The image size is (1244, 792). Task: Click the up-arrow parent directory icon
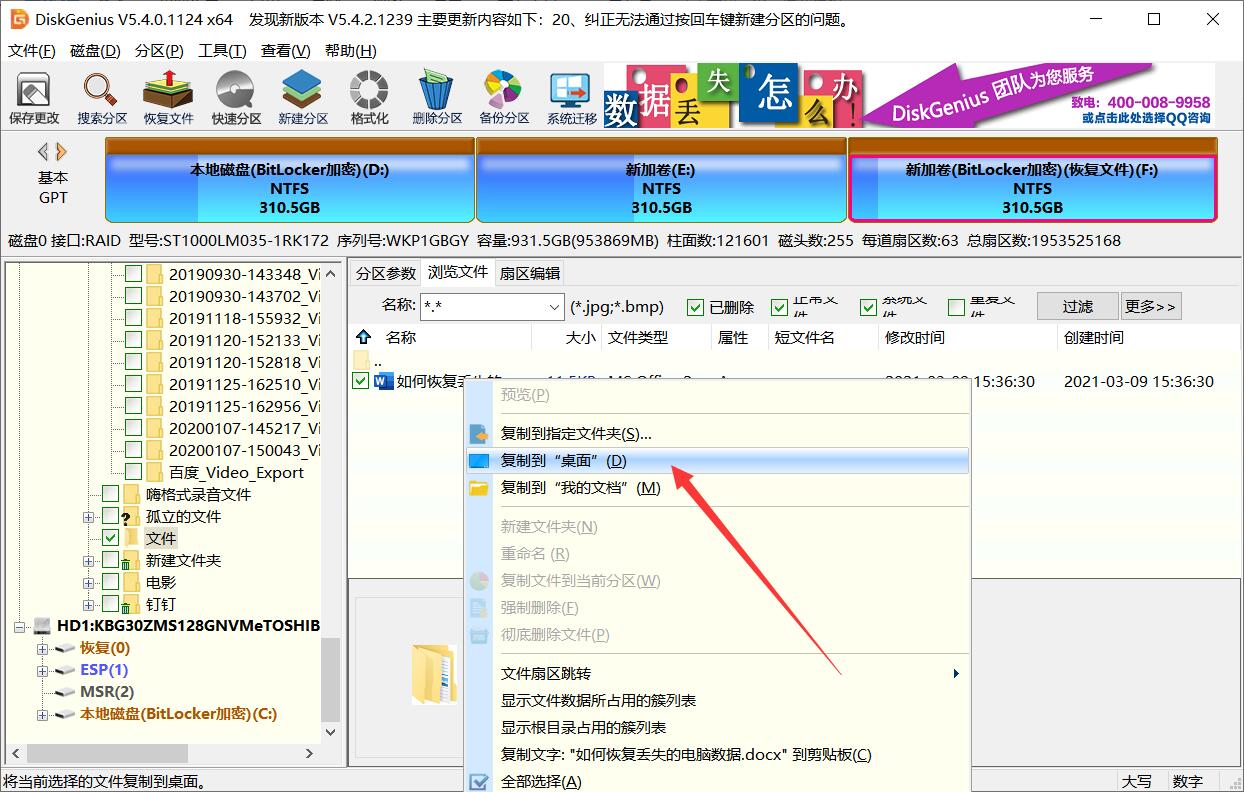point(364,338)
